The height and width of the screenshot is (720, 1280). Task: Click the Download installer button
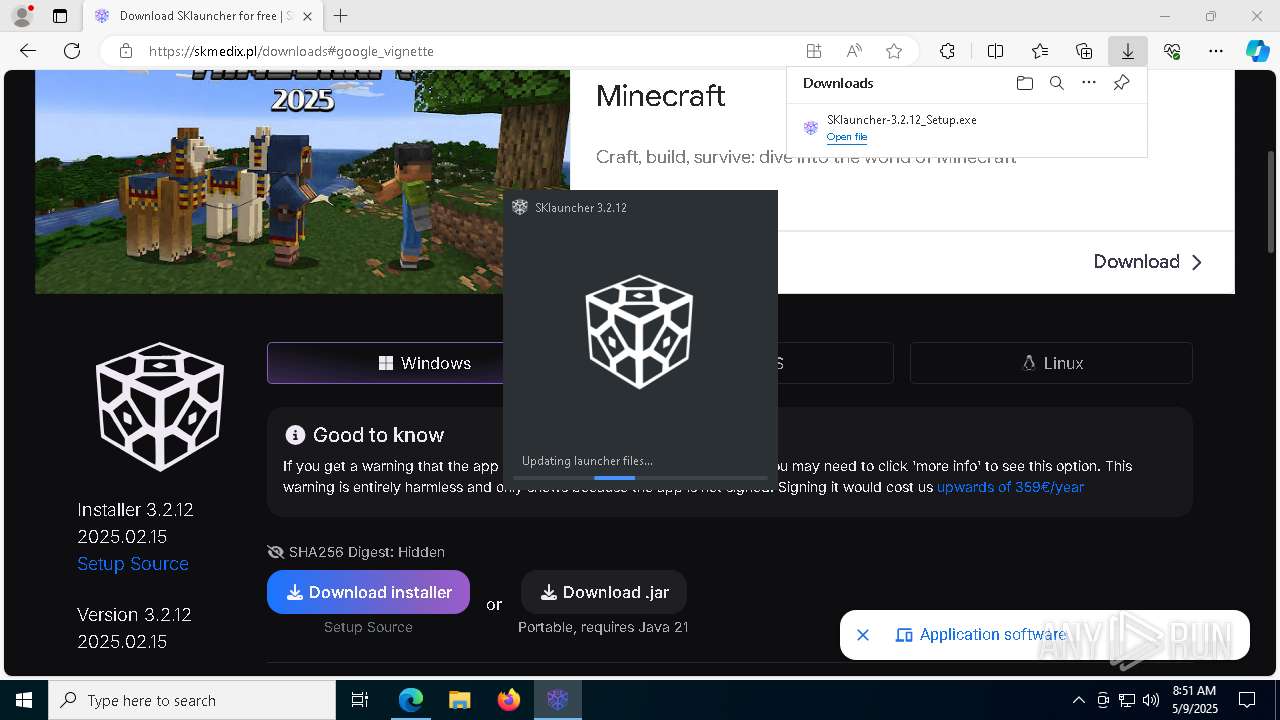pyautogui.click(x=368, y=592)
